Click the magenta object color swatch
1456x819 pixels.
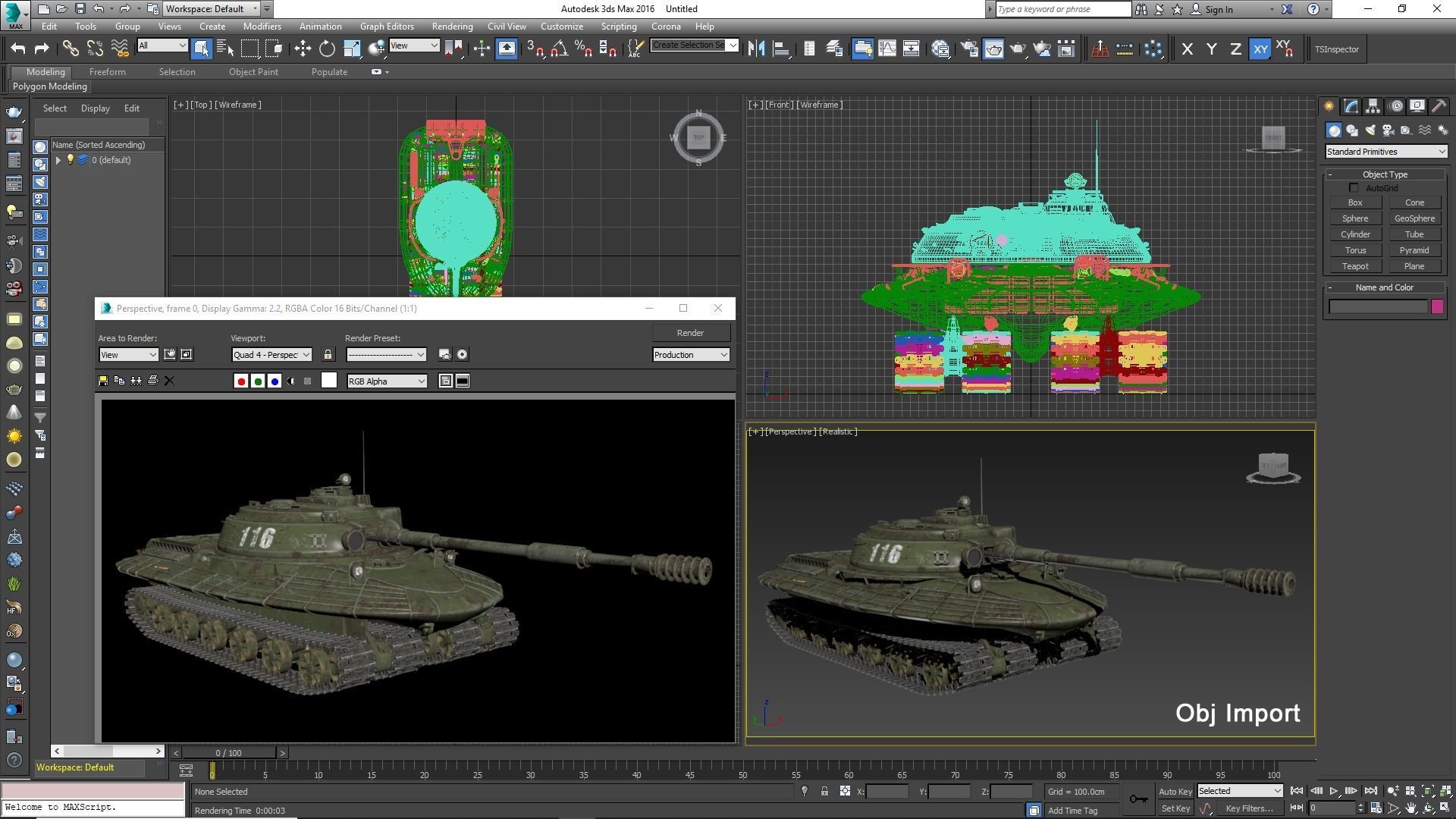[x=1437, y=306]
